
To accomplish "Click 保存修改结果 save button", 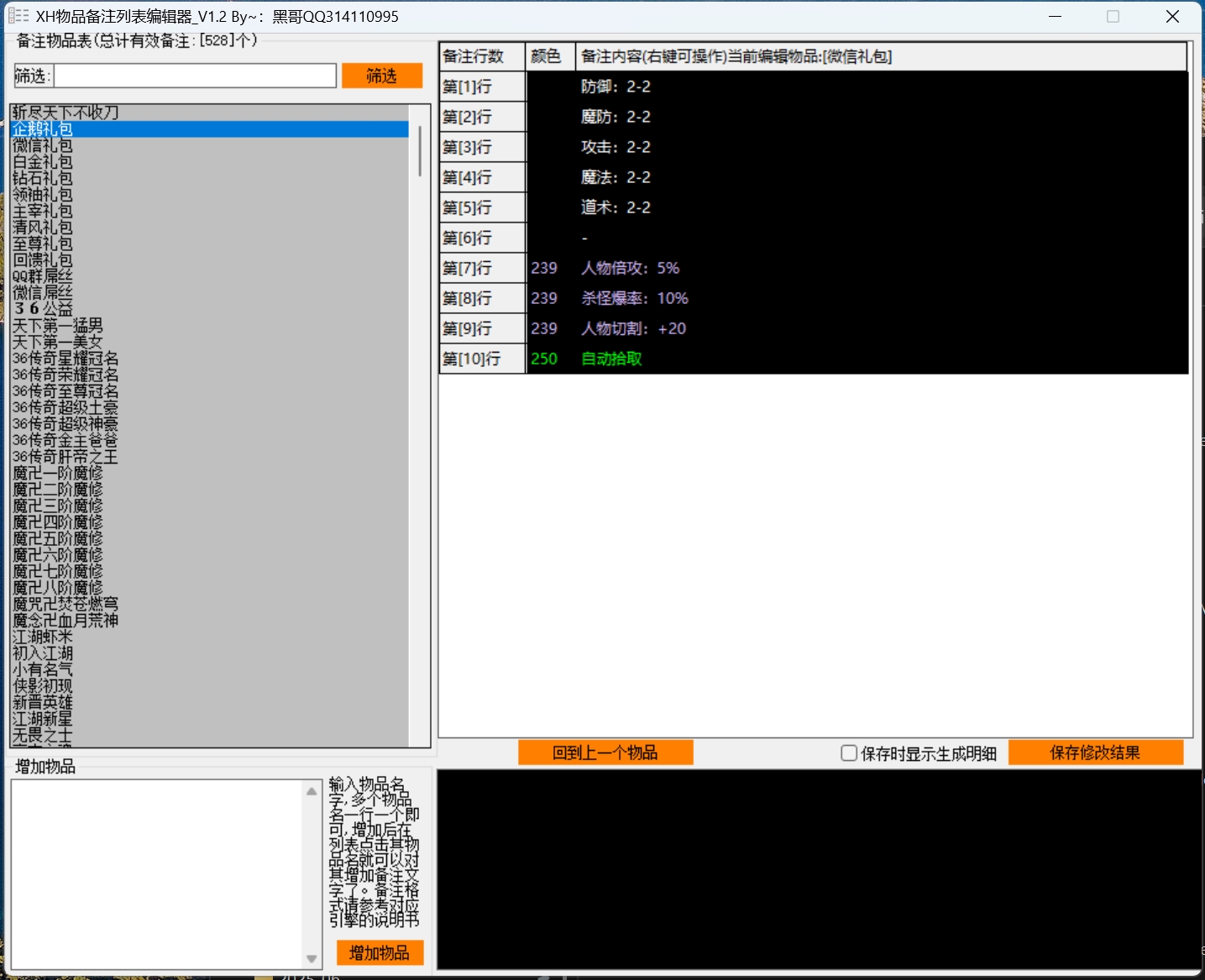I will [x=1095, y=752].
